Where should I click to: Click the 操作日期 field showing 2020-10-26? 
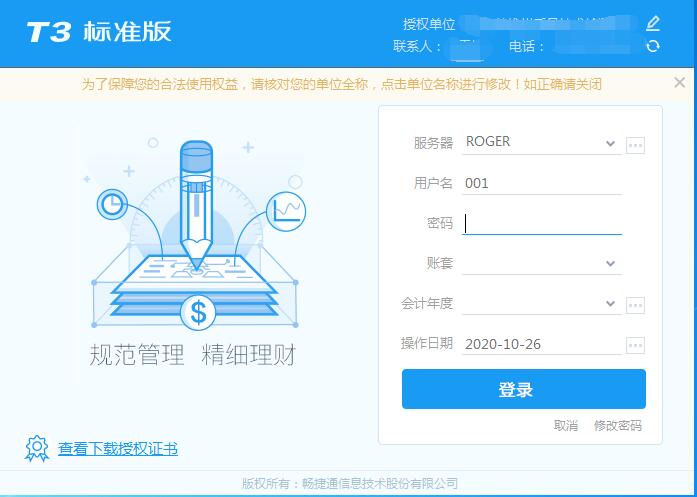coord(542,344)
